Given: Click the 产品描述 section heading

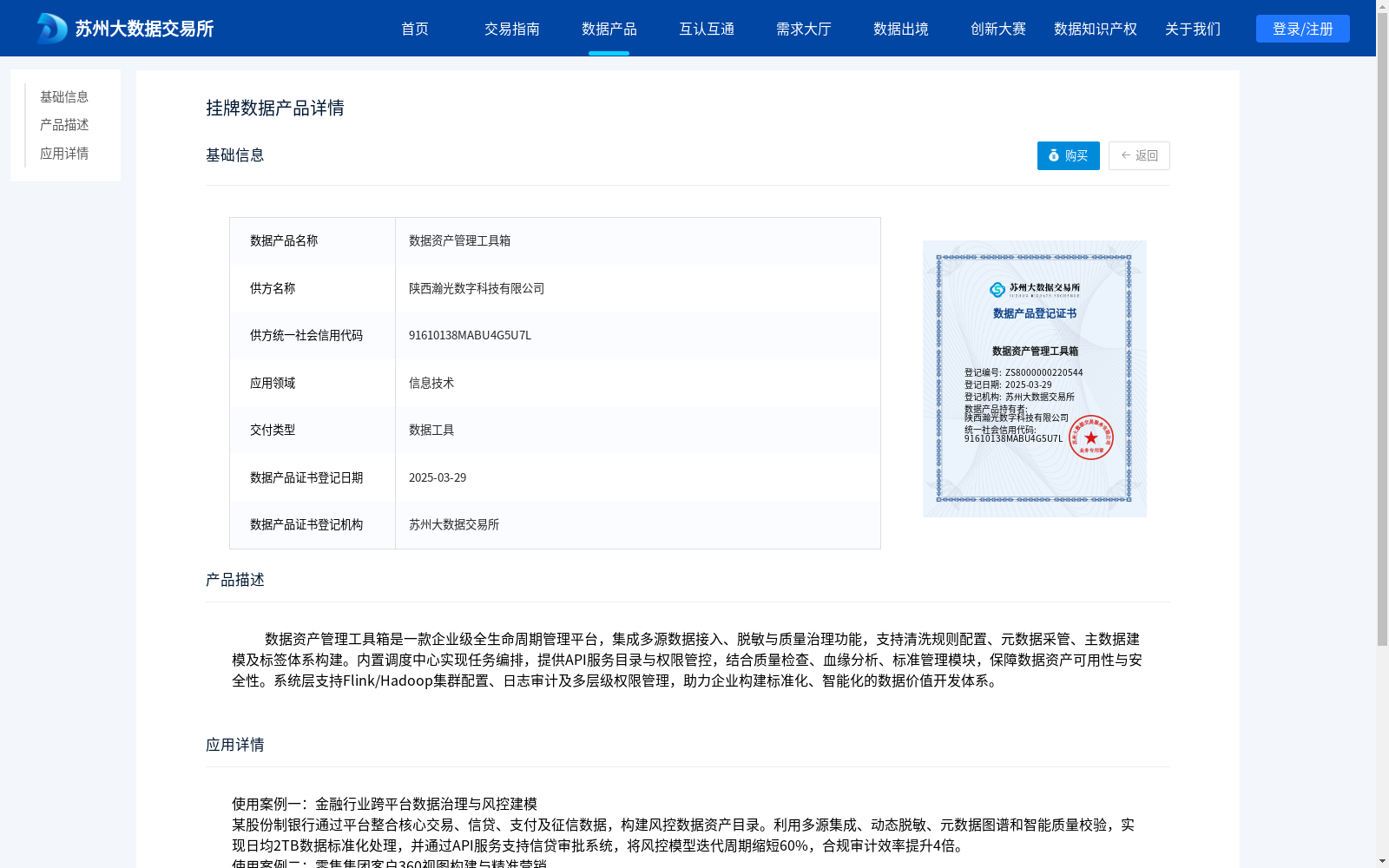Looking at the screenshot, I should [235, 579].
